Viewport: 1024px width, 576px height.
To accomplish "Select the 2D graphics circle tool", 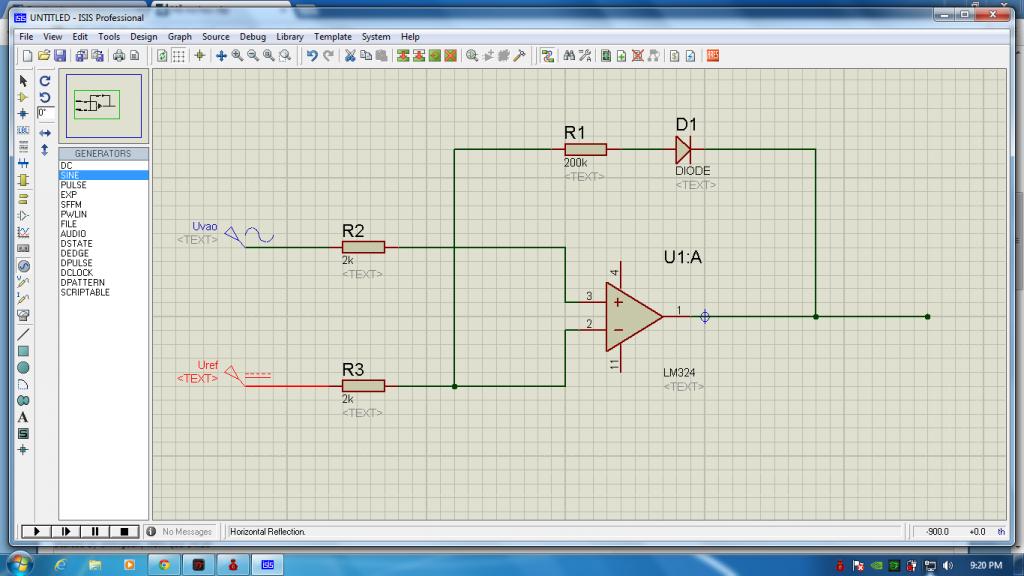I will 23,367.
